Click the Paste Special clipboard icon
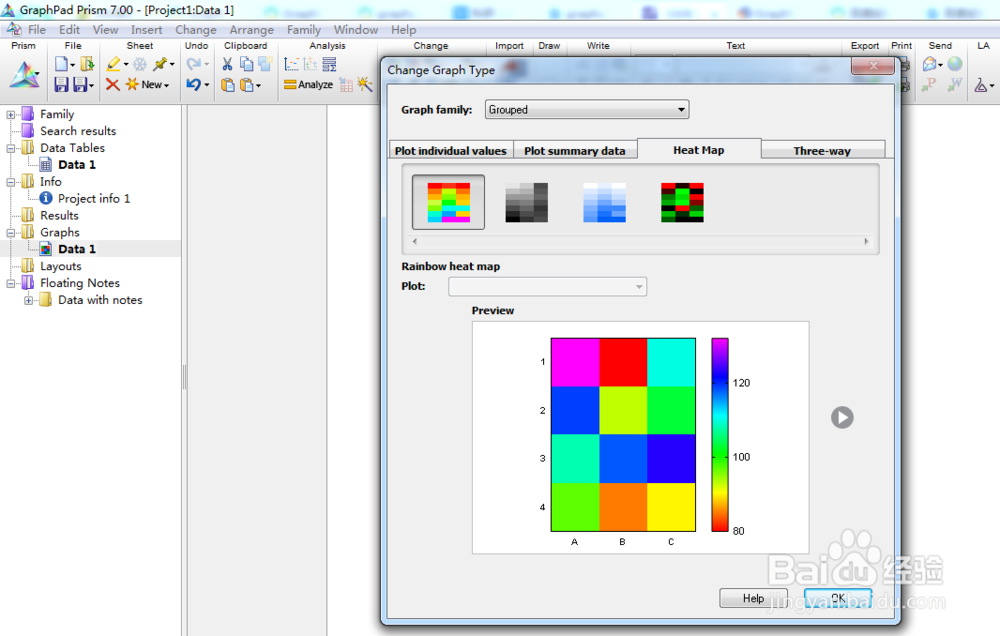Viewport: 1000px width, 636px height. pos(247,85)
